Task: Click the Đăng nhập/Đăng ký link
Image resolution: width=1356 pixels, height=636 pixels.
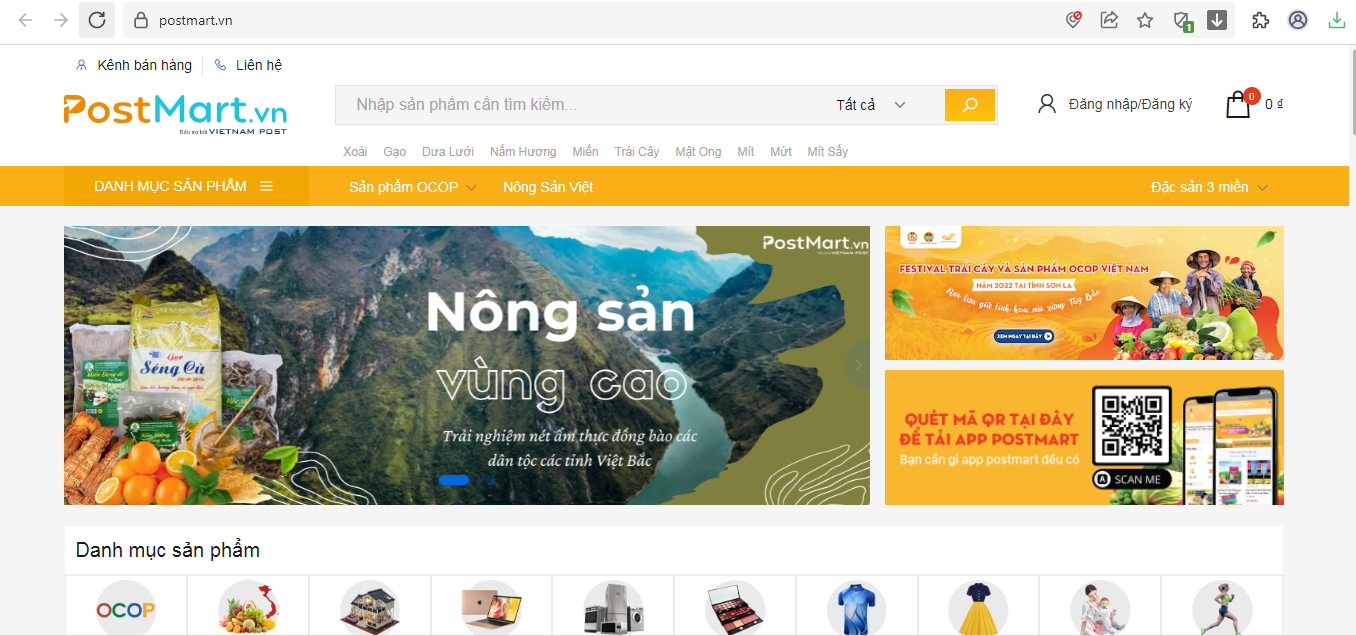Action: [1130, 103]
